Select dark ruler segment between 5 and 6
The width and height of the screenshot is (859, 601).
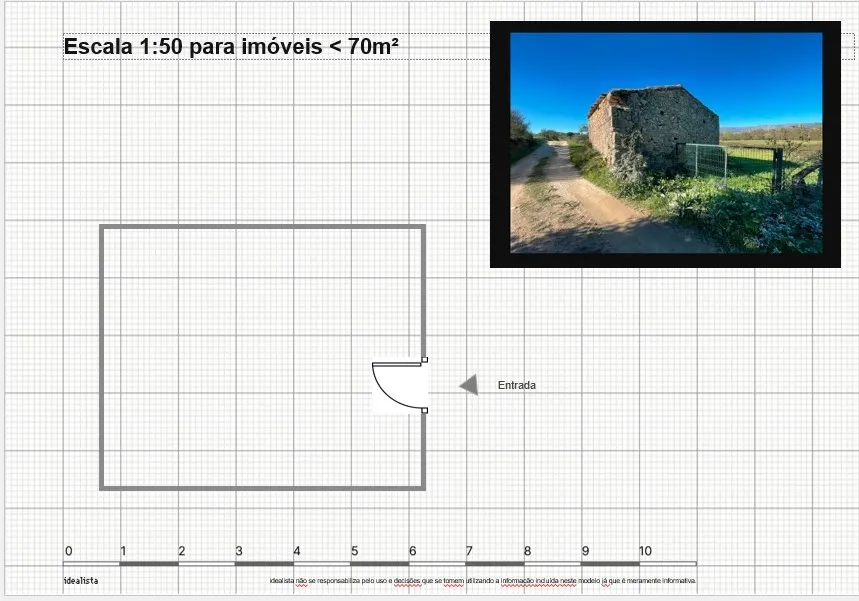[380, 564]
